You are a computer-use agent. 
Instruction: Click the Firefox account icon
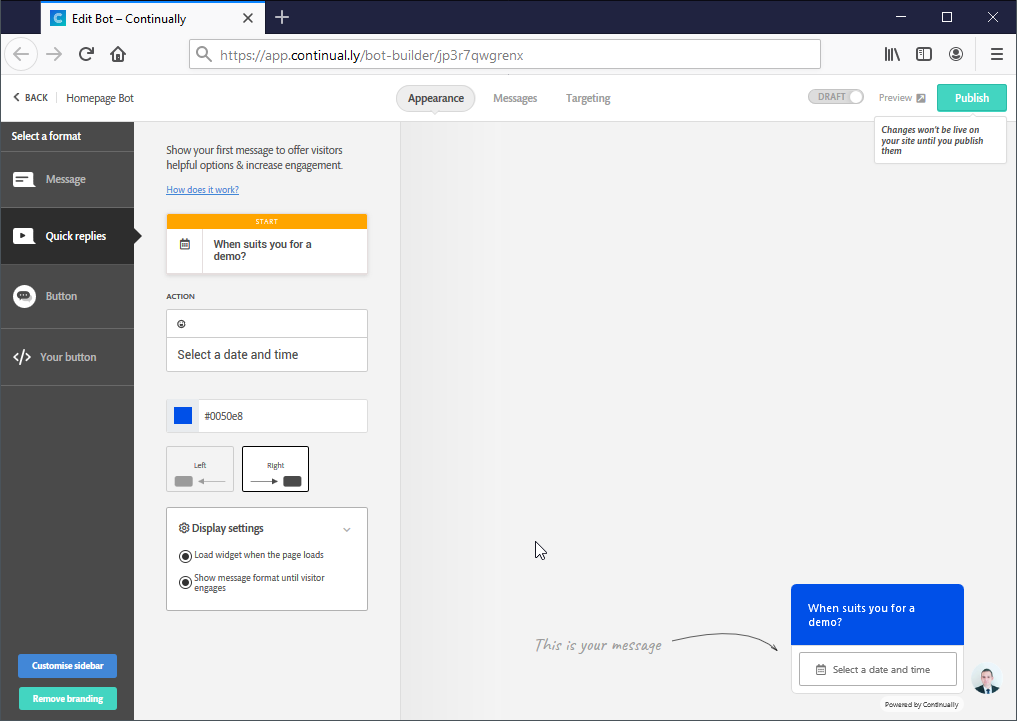(956, 54)
